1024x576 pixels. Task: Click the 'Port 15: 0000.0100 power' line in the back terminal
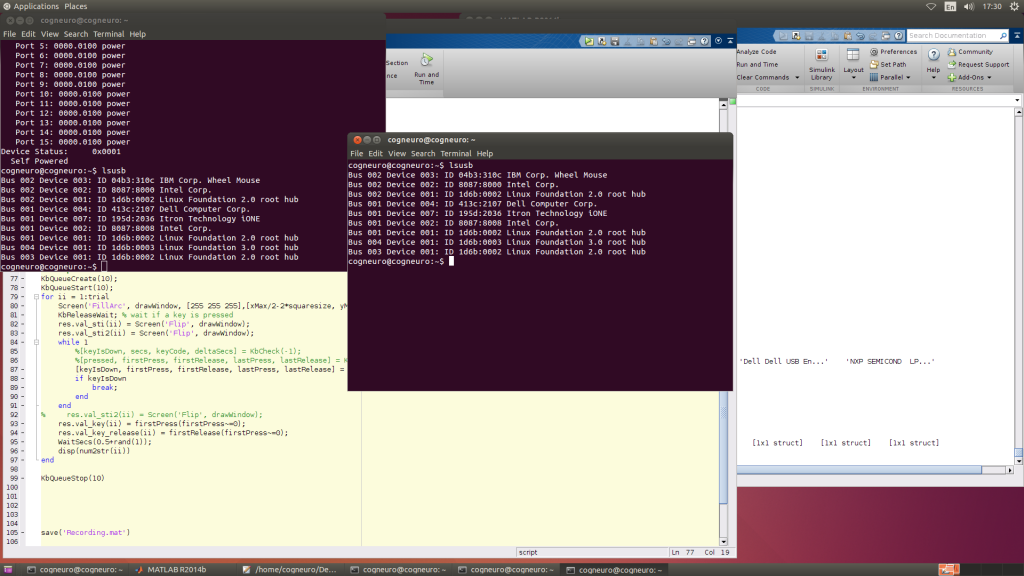click(x=72, y=142)
